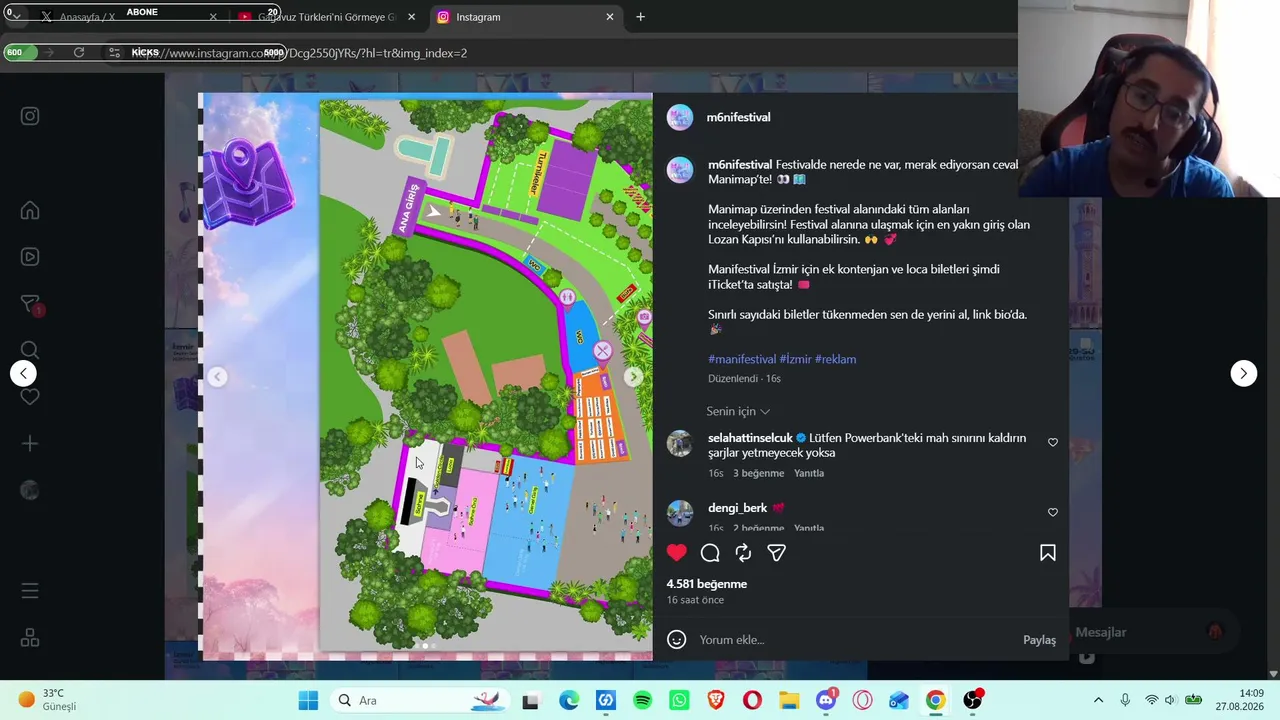
Task: Close the Gagavuz Türkleri YouTube tab
Action: coord(411,17)
